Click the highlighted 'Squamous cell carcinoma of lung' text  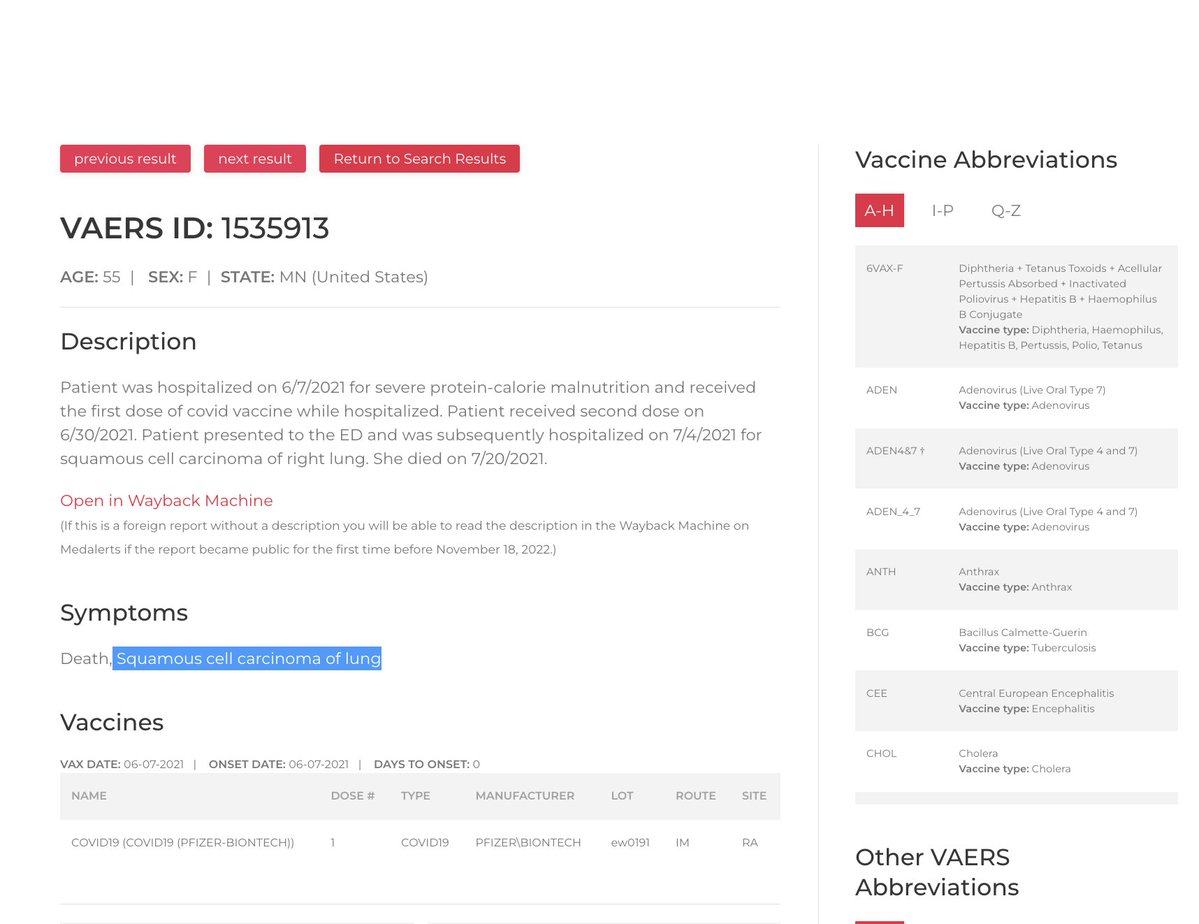(x=248, y=659)
